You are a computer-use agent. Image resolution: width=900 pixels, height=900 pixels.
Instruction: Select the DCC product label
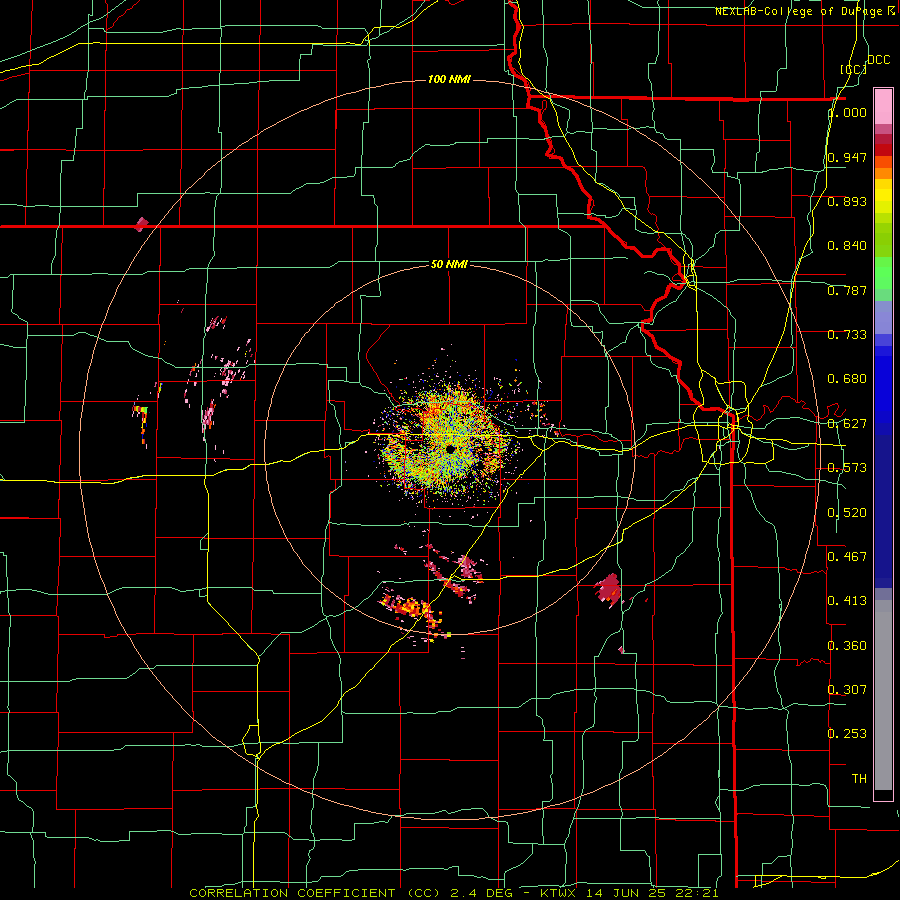878,60
